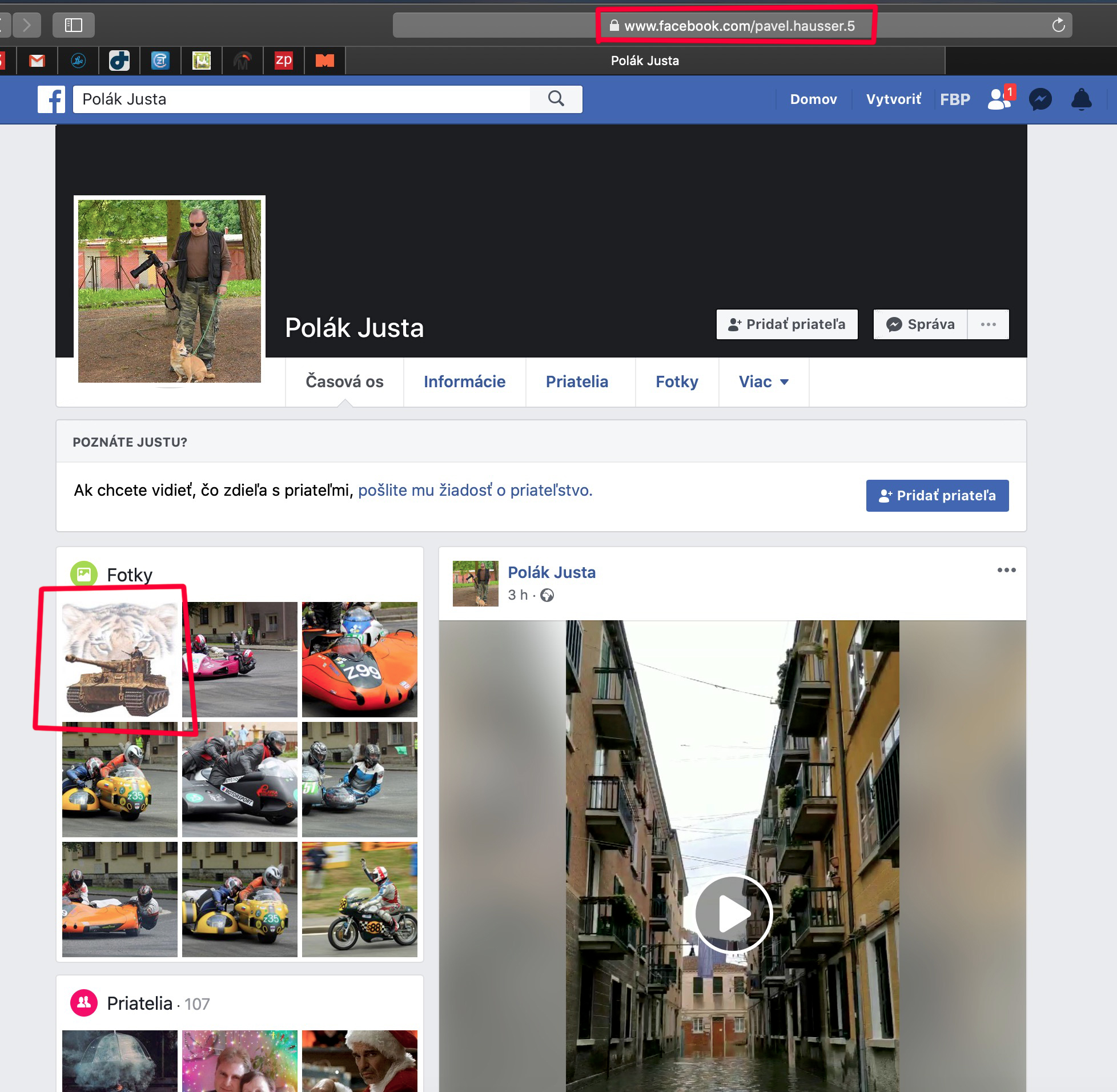Click the zp bookmark icon
This screenshot has height=1092, width=1117.
click(283, 60)
